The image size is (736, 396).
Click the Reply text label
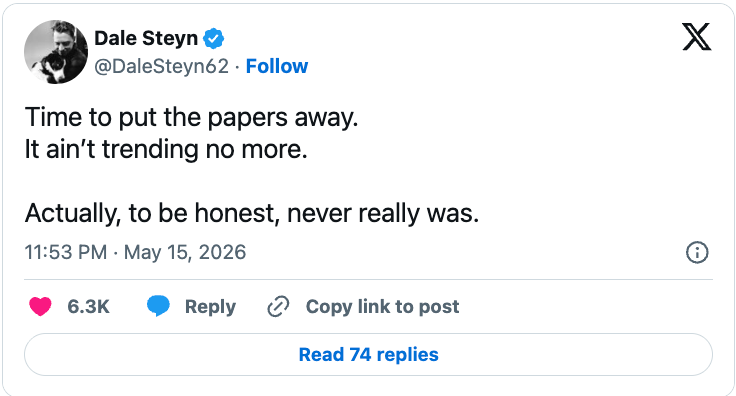pyautogui.click(x=210, y=307)
